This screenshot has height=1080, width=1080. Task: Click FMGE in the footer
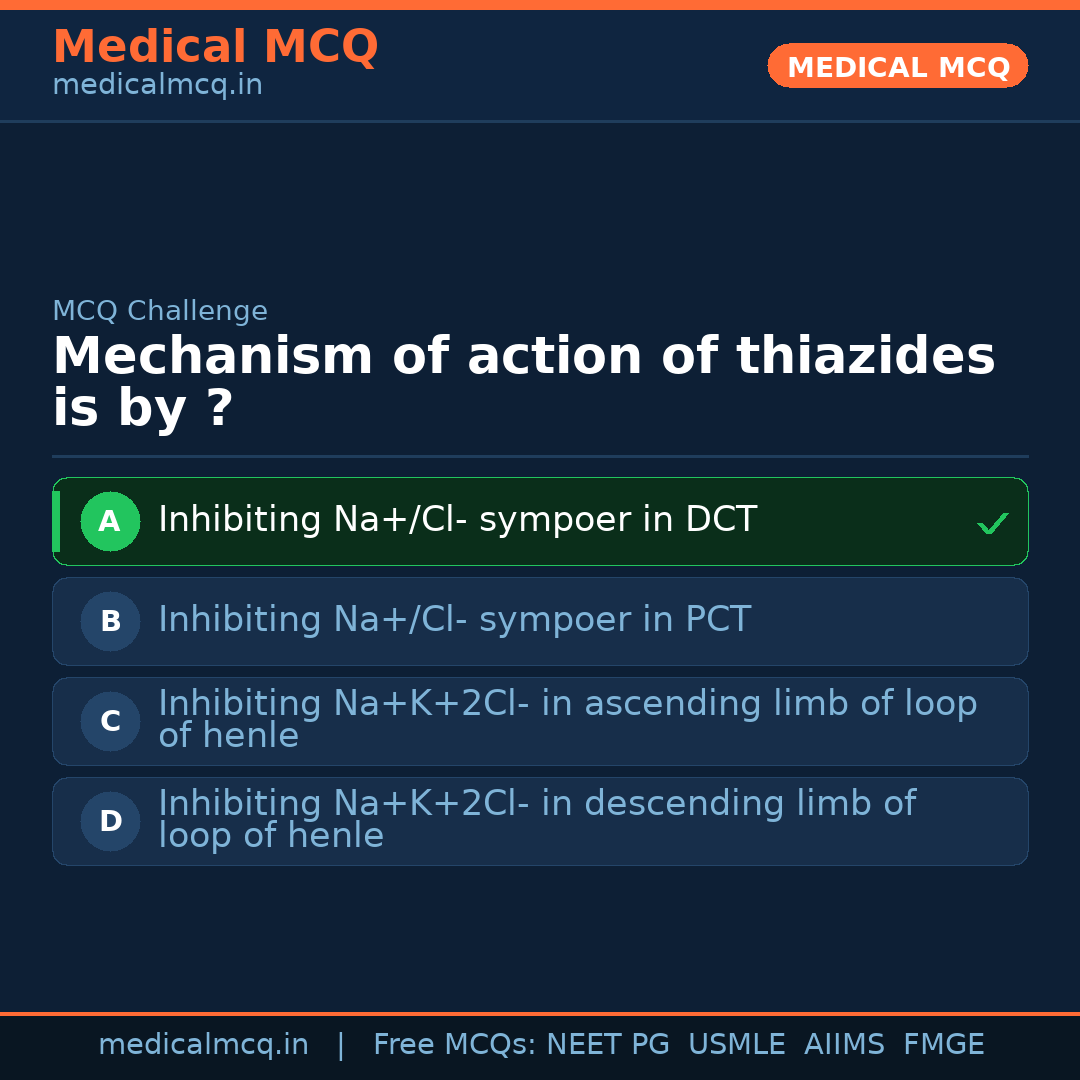coord(944,1045)
